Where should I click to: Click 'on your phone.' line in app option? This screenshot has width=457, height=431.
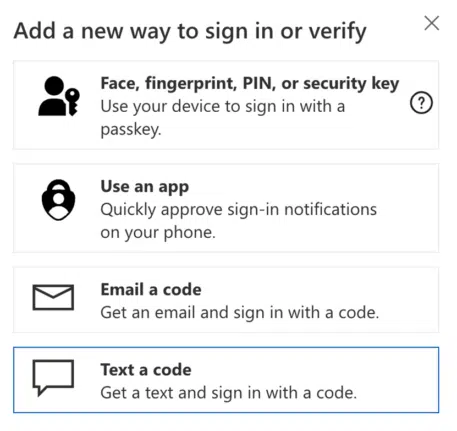(158, 232)
